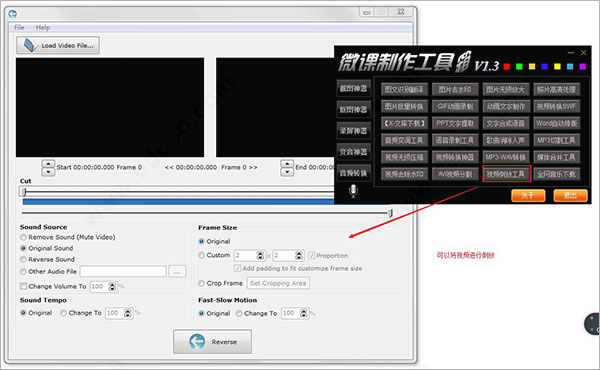Image resolution: width=600 pixels, height=370 pixels.
Task: Open 录屏神器 sidebar tab in toolbox
Action: pos(354,131)
